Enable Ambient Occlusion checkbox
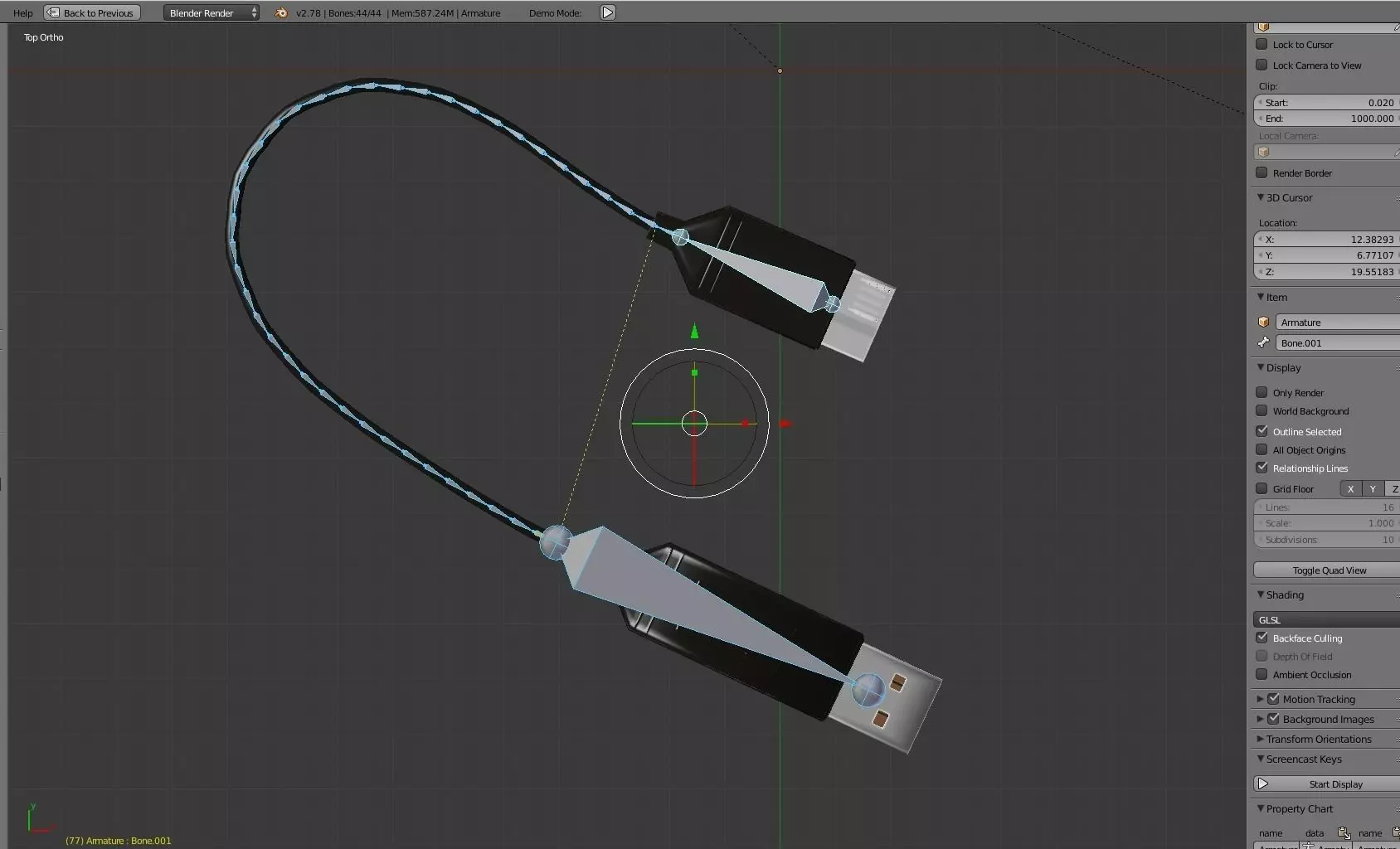Image resolution: width=1400 pixels, height=849 pixels. 1261,674
